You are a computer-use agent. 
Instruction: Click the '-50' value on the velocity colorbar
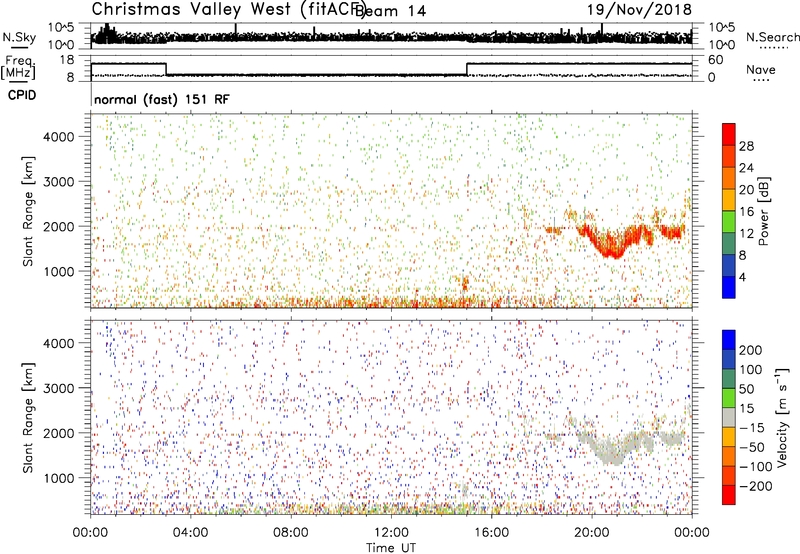(x=752, y=447)
